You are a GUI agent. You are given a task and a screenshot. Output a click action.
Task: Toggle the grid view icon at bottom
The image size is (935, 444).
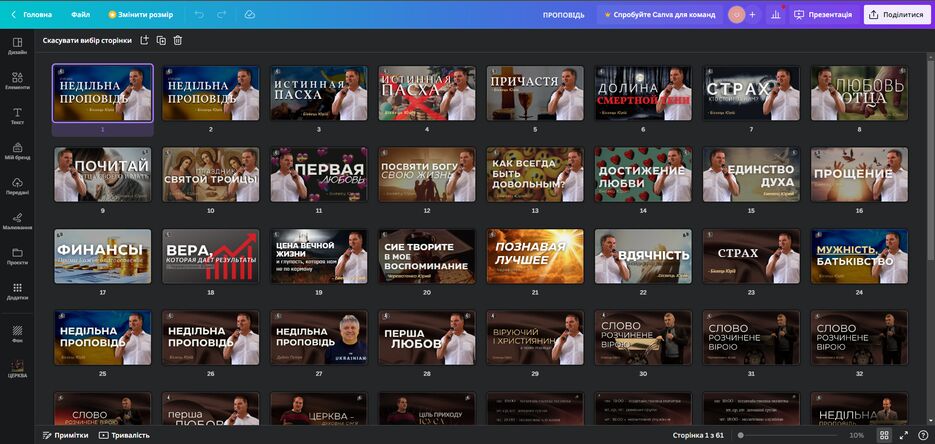(885, 435)
